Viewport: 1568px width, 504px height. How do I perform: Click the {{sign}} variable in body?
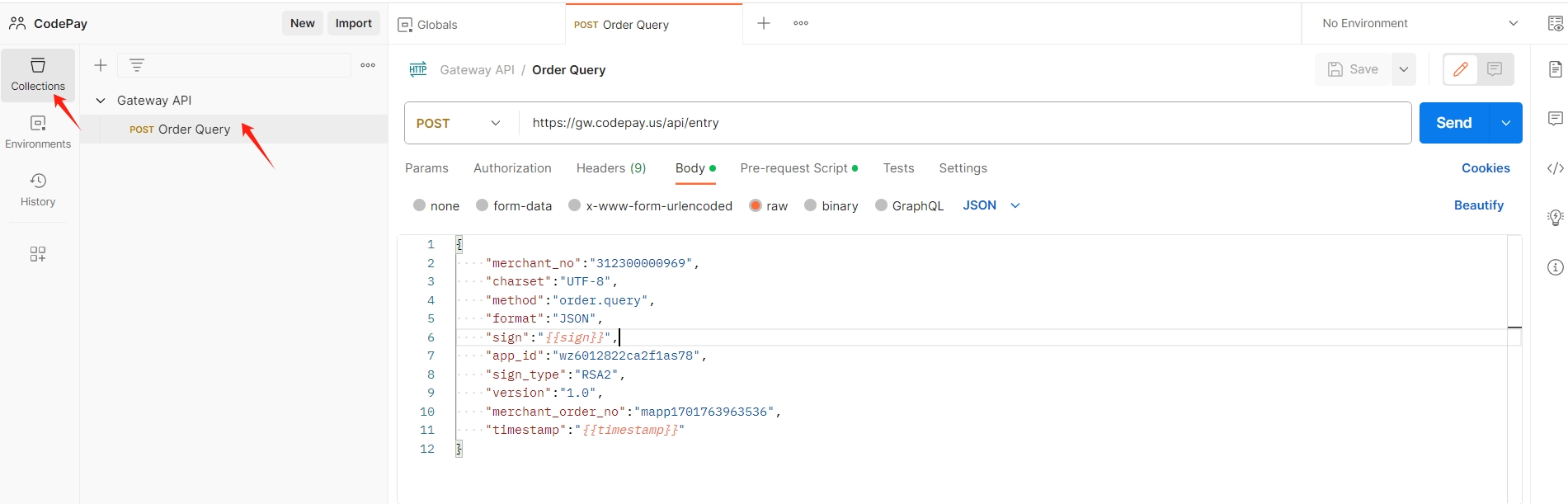pyautogui.click(x=575, y=337)
